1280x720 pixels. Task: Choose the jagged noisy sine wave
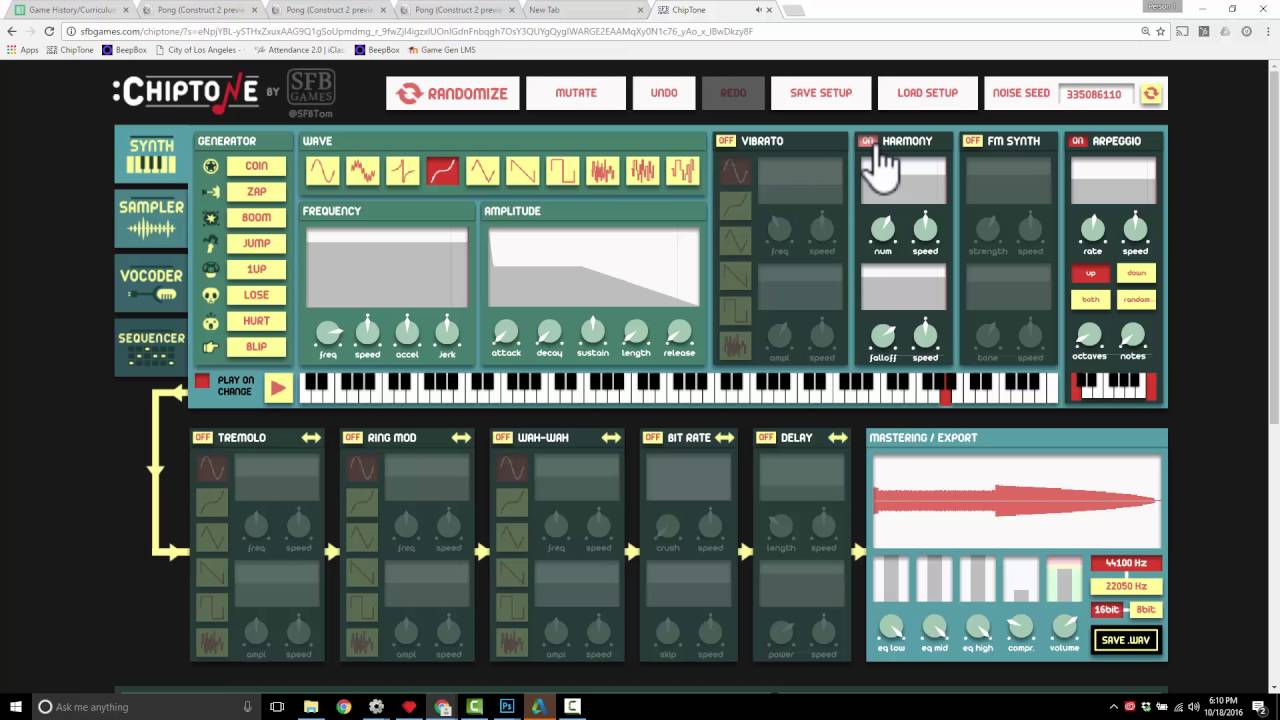[x=362, y=171]
